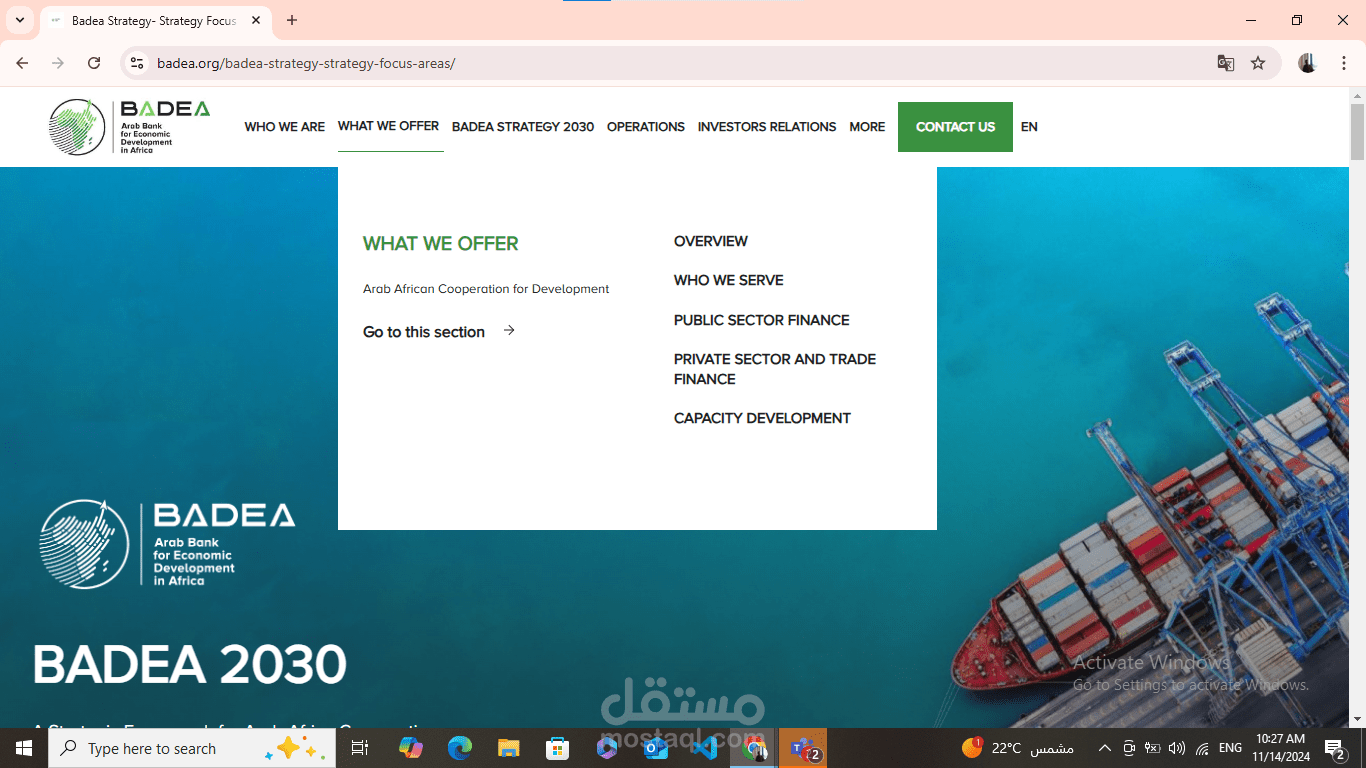Open the volume control in system tray
1366x768 pixels.
click(x=1176, y=748)
